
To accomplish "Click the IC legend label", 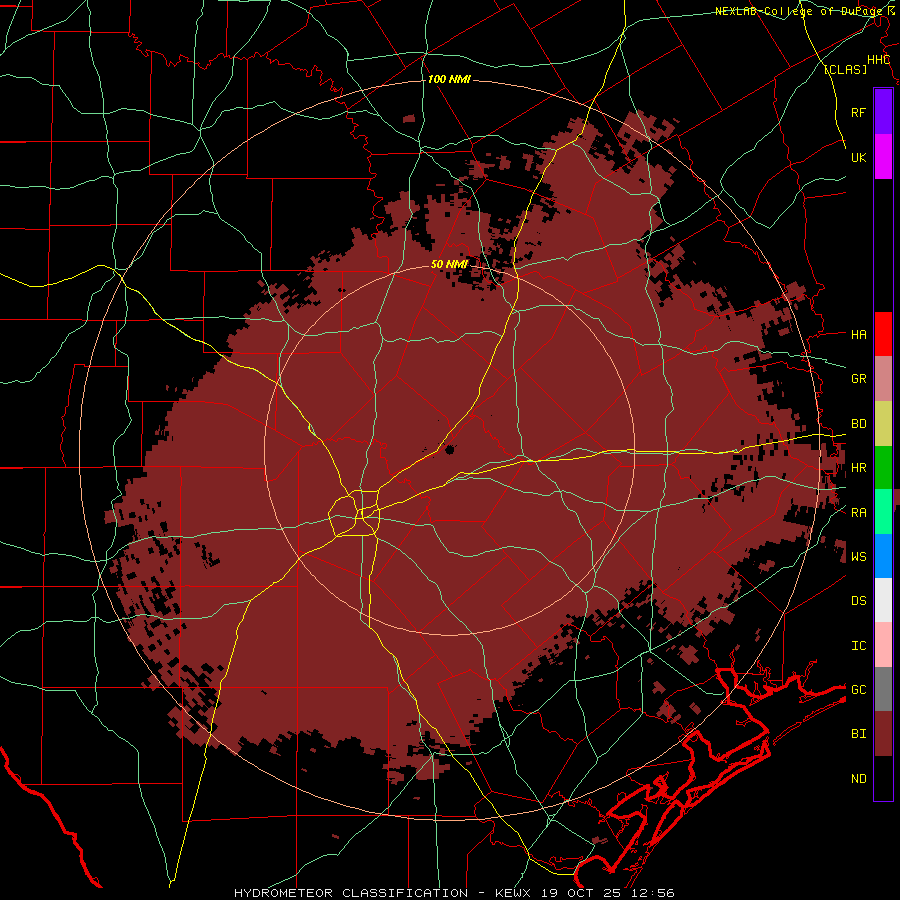I will 859,646.
